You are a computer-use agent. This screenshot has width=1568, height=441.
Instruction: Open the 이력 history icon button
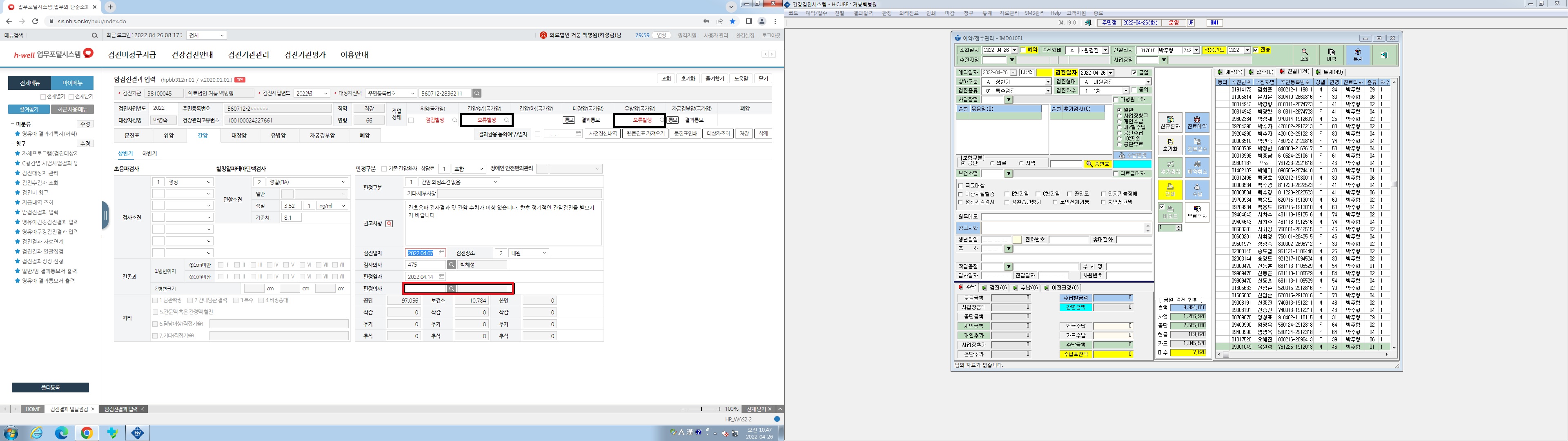1331,55
